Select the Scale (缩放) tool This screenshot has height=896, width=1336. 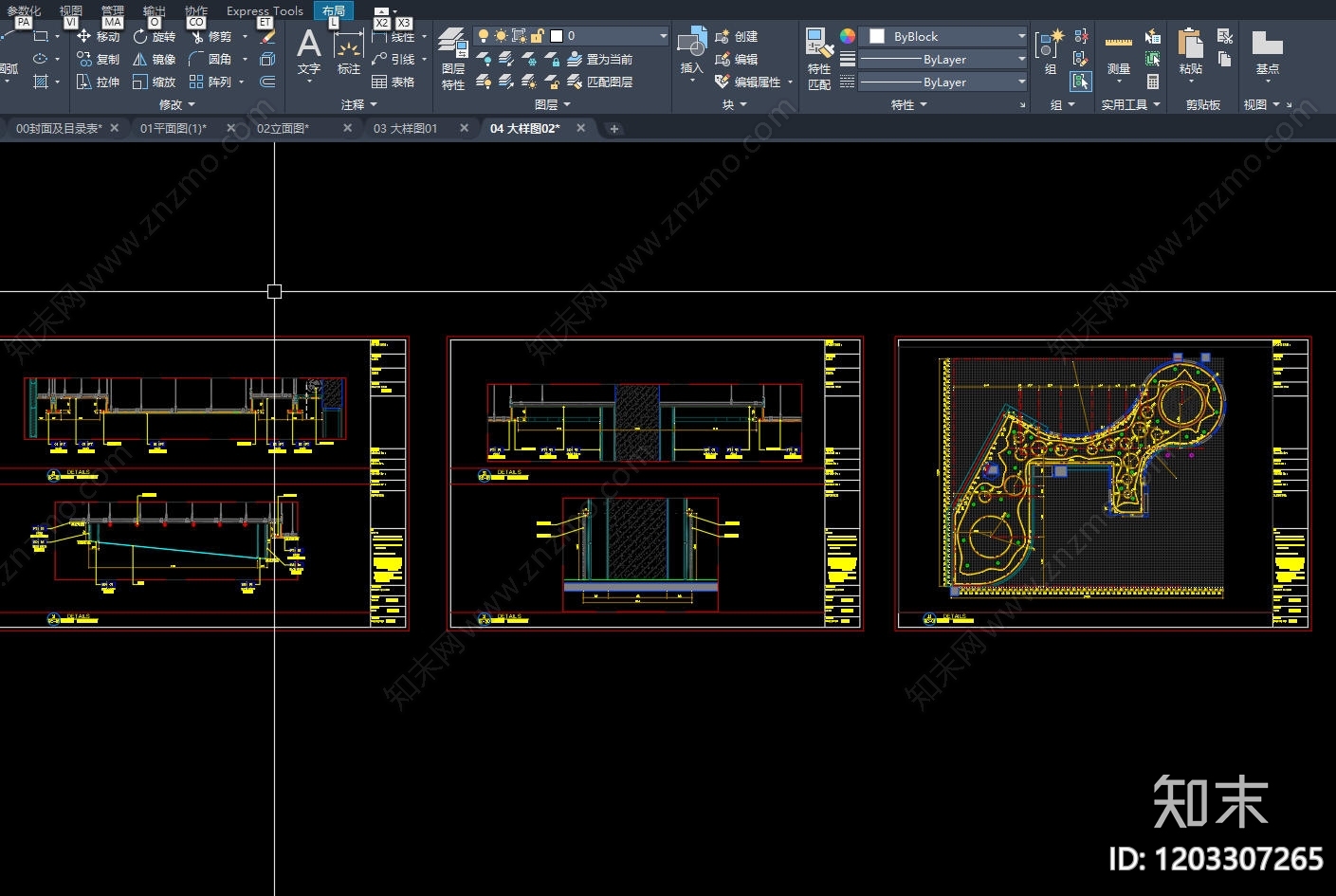[x=154, y=82]
